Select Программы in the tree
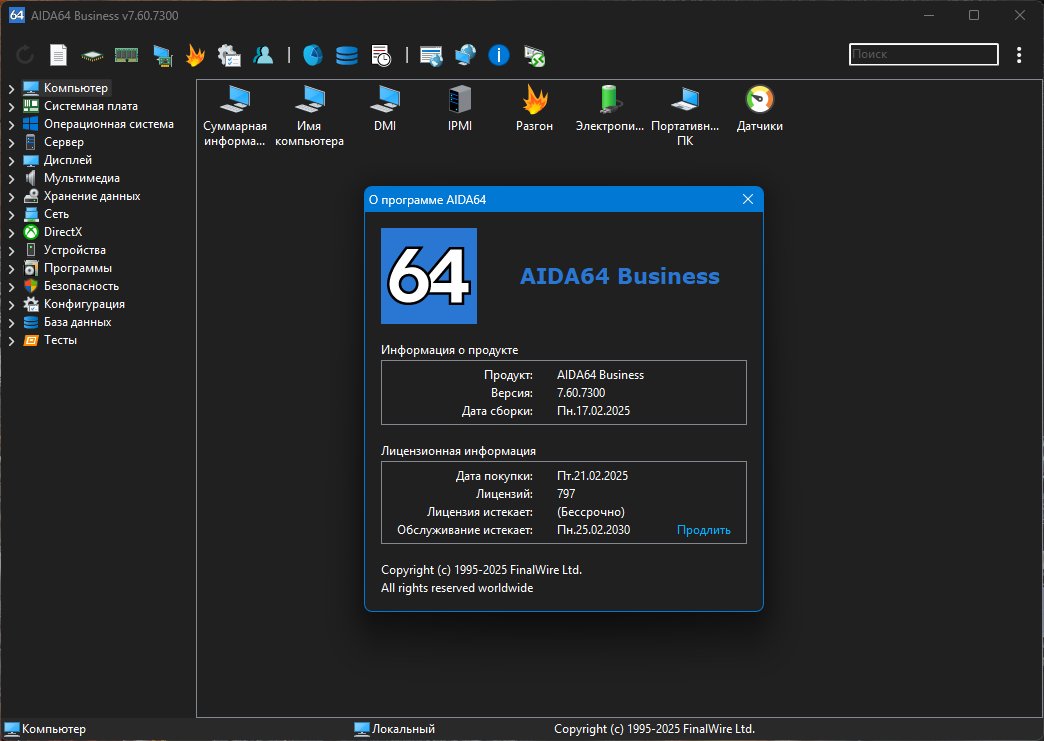The width and height of the screenshot is (1044, 741). 78,268
